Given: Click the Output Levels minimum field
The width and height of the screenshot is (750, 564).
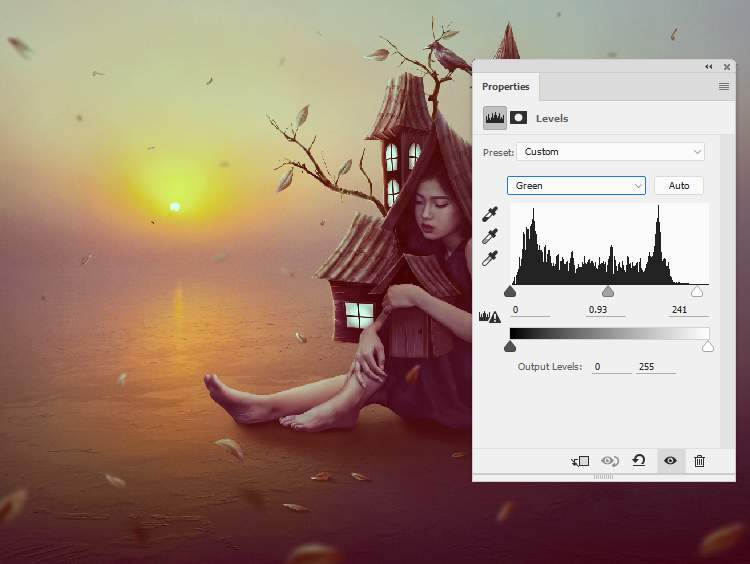Looking at the screenshot, I should pyautogui.click(x=611, y=367).
